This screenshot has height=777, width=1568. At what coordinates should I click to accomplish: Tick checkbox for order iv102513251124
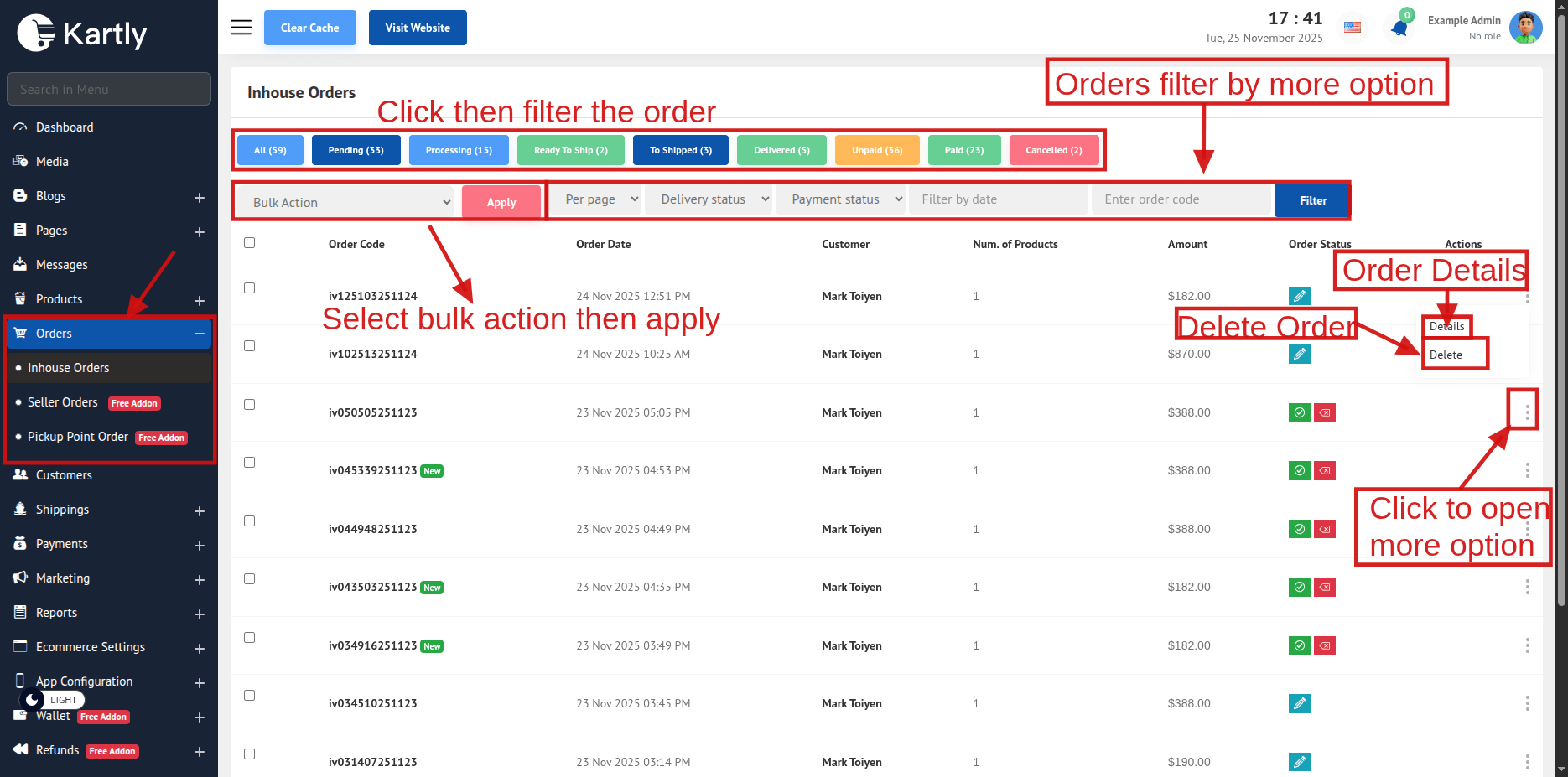click(x=249, y=346)
